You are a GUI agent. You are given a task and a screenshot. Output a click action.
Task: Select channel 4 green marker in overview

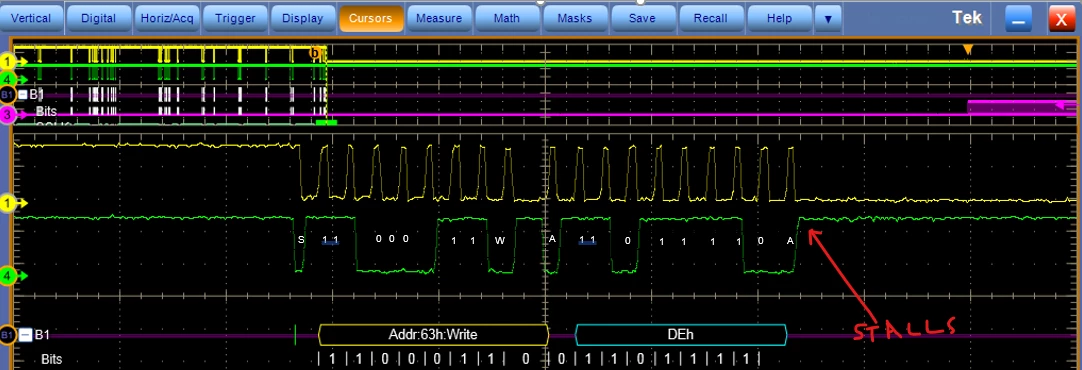coord(8,79)
